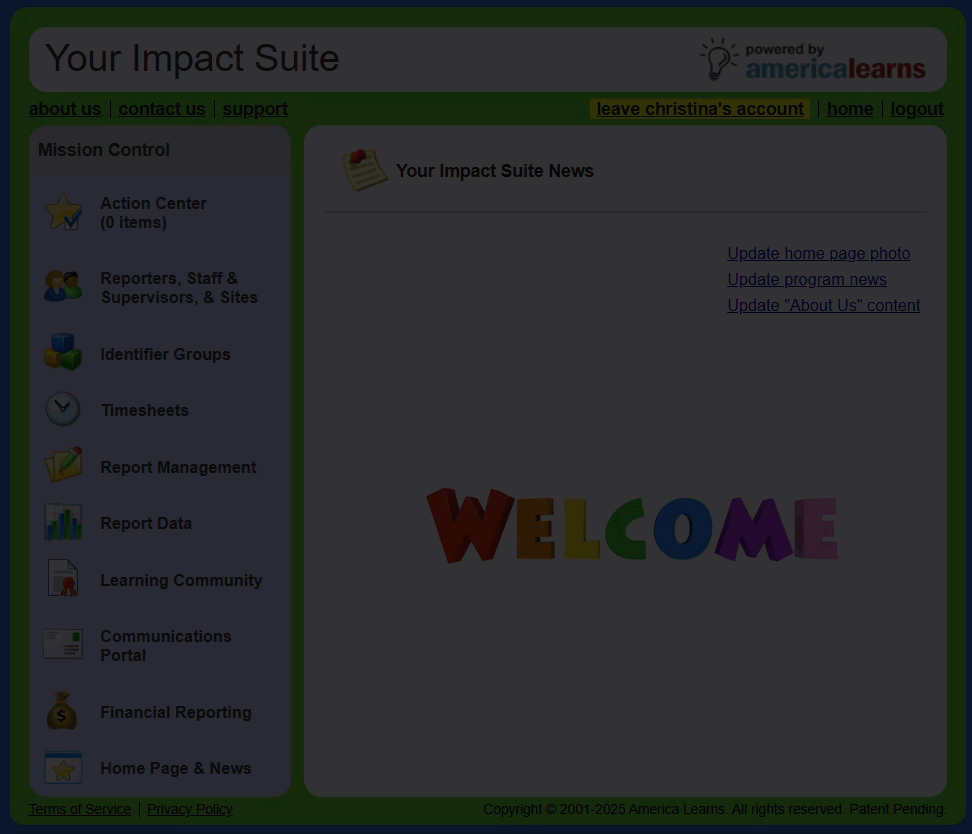Open the Home Page & News star icon
Screen dimensions: 972x834
(x=63, y=768)
